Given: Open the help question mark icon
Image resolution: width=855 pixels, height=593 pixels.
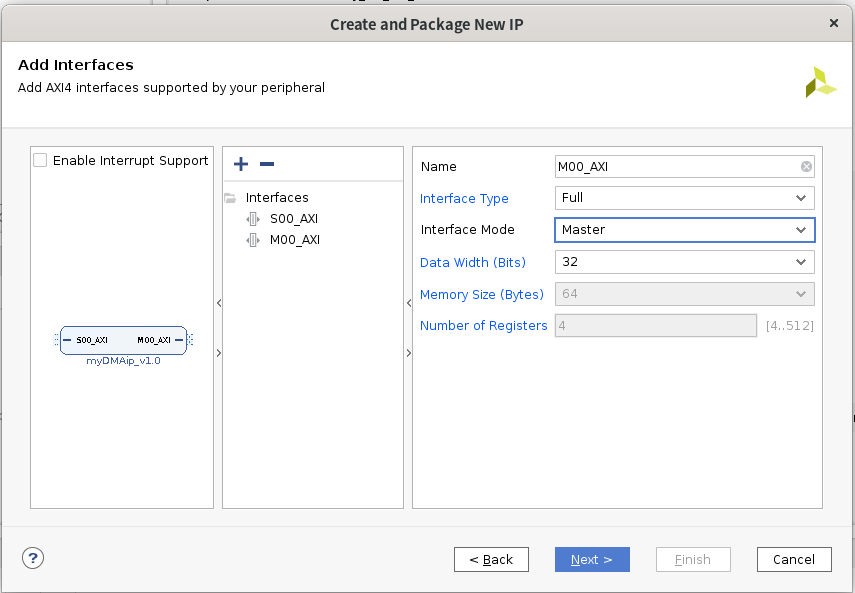Looking at the screenshot, I should point(31,558).
